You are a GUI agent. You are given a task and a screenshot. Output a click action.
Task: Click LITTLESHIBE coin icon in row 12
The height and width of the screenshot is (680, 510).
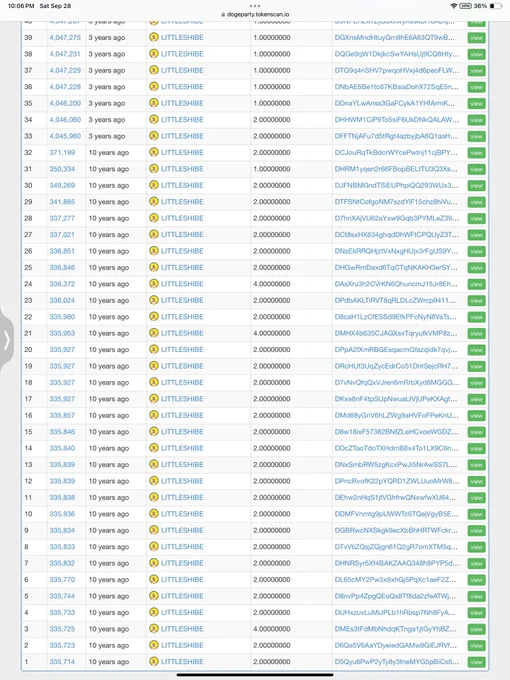click(154, 481)
